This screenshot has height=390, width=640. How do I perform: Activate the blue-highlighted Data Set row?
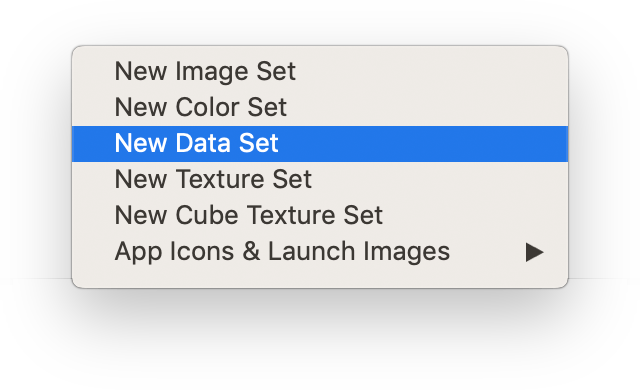tap(320, 144)
